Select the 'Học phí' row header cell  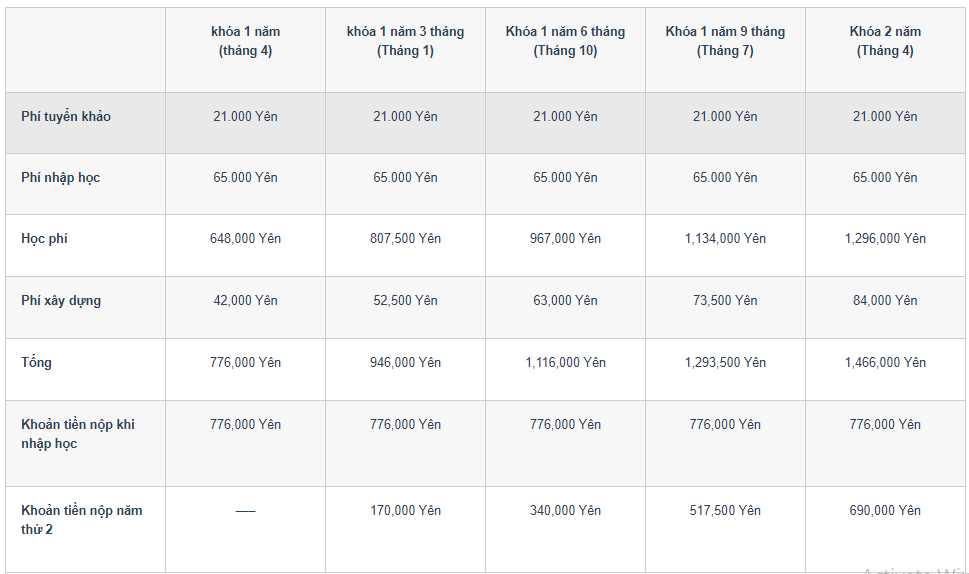(x=45, y=239)
